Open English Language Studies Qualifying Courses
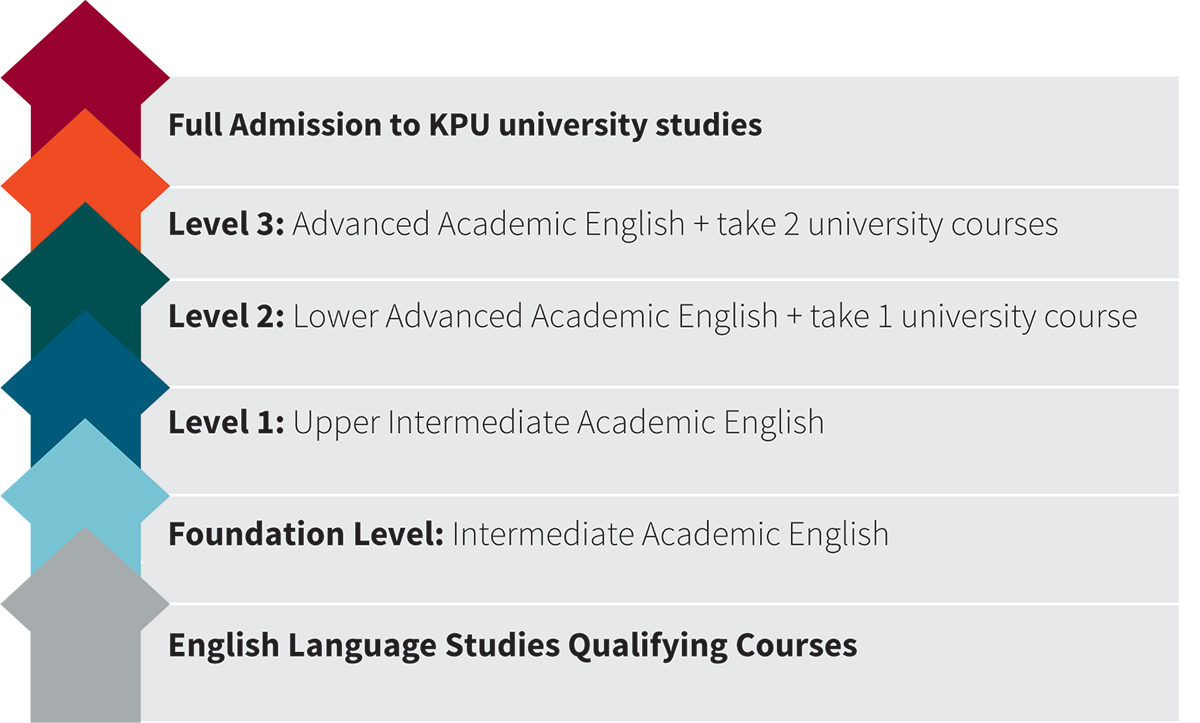1200x723 pixels. point(512,645)
